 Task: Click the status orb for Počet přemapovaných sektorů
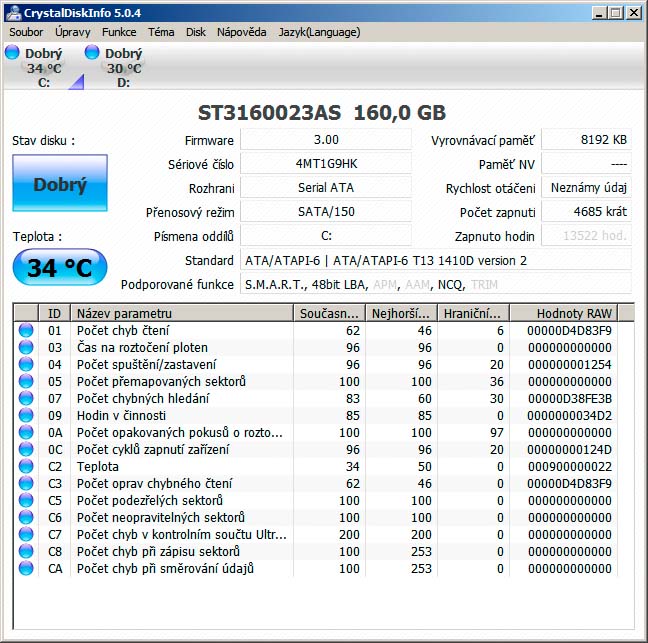pos(26,381)
